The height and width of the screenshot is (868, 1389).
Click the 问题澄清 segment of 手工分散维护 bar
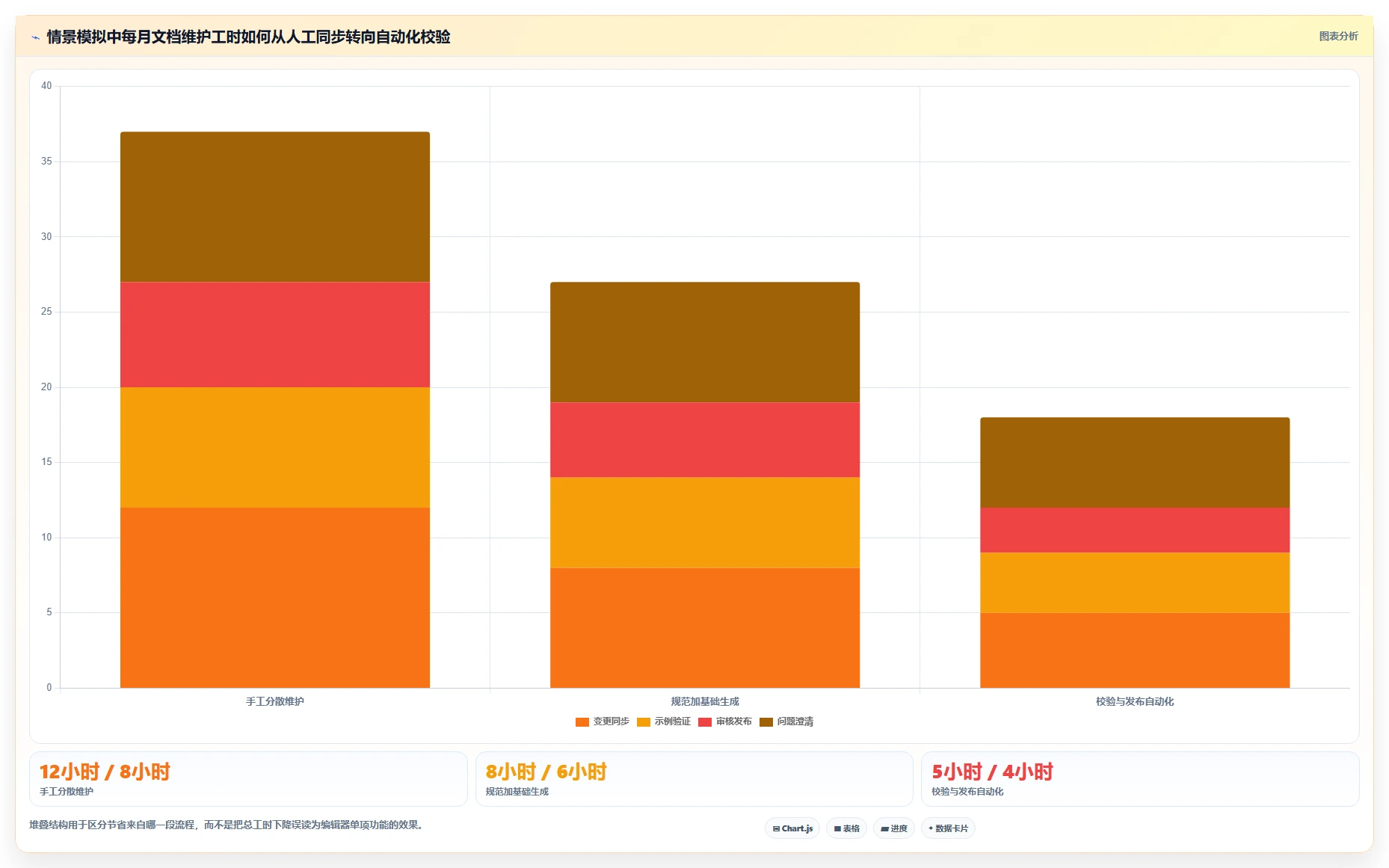point(275,207)
